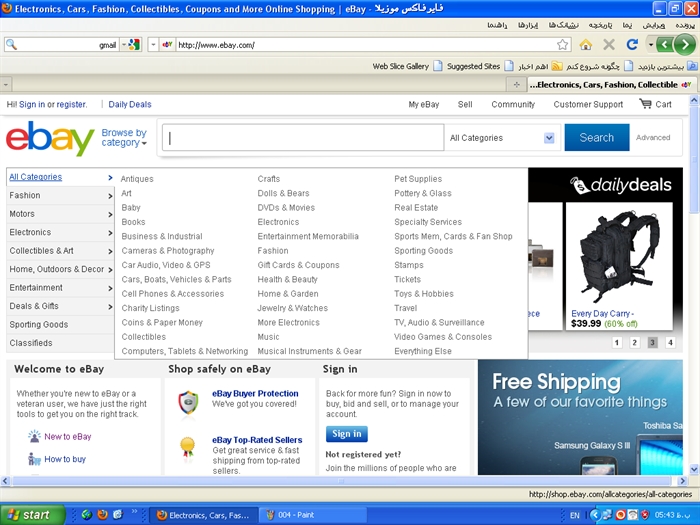Screen dimensions: 700x525
Task: Open Computers, Tablets & Networking category
Action: point(184,351)
